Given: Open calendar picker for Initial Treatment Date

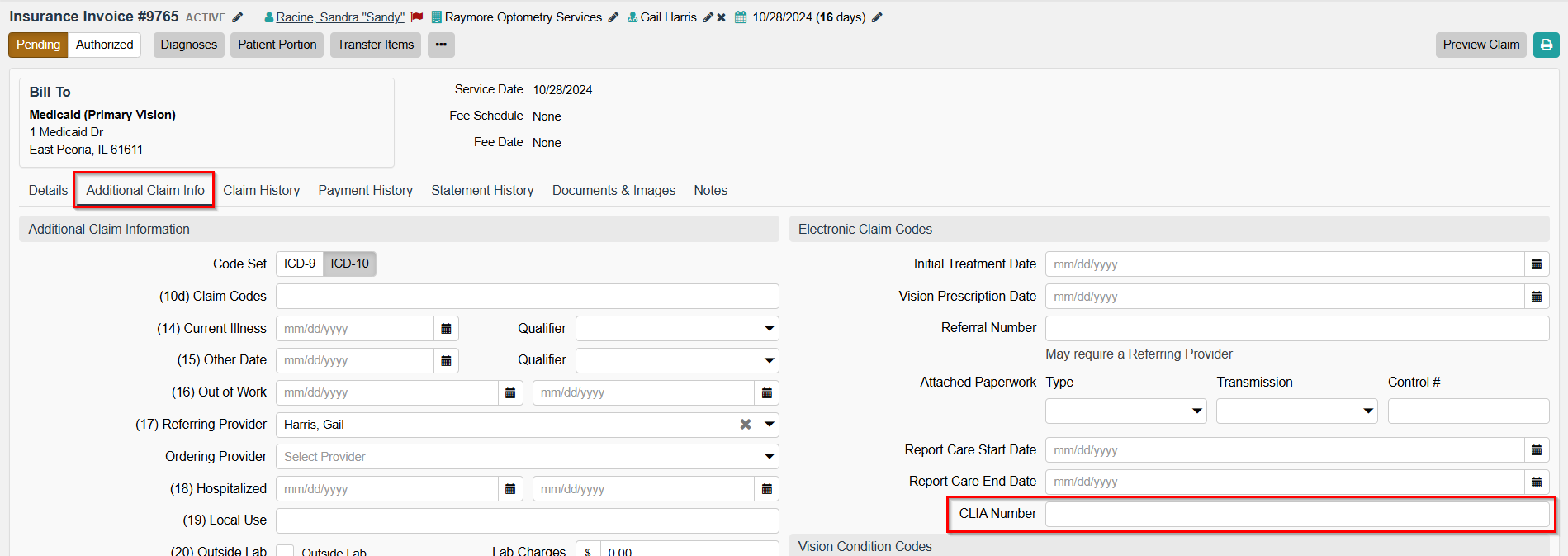Looking at the screenshot, I should pyautogui.click(x=1536, y=264).
